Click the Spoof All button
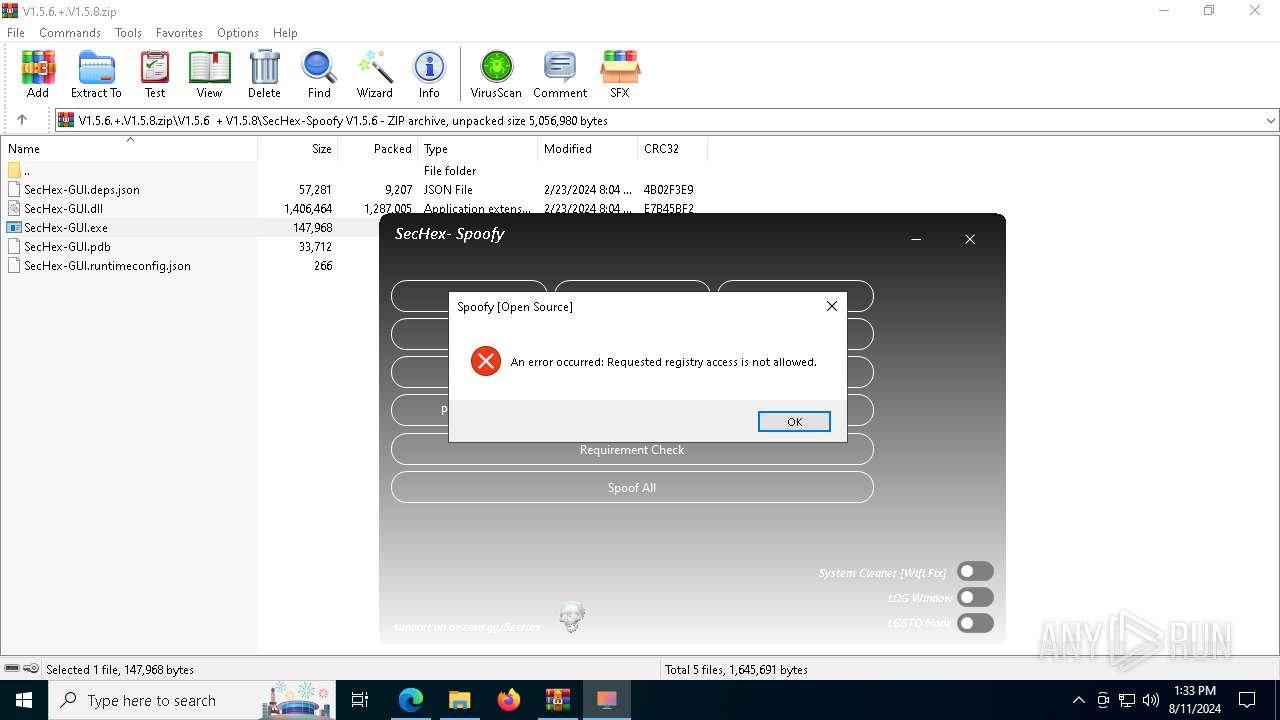This screenshot has height=720, width=1280. tap(632, 487)
